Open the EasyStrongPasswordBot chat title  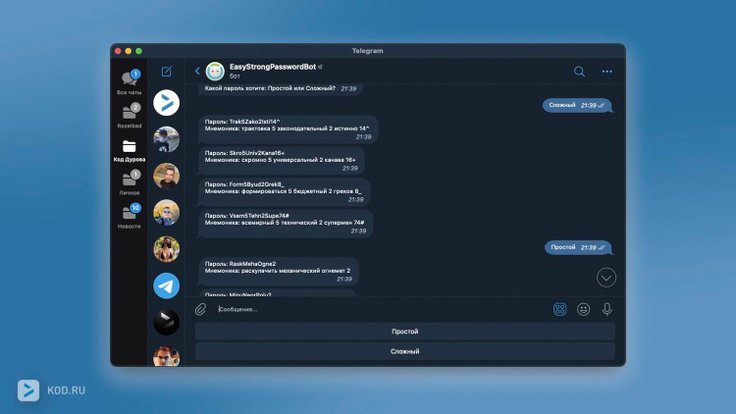(x=273, y=67)
